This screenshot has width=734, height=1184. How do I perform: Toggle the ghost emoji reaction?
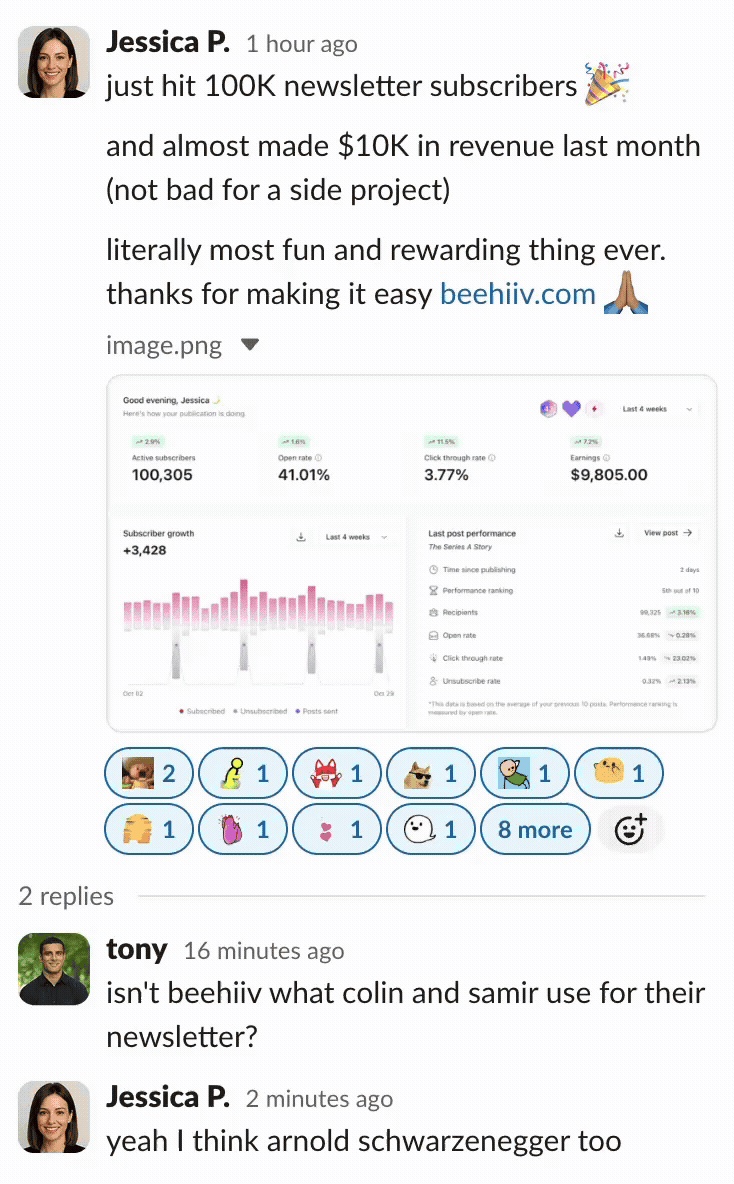(x=420, y=829)
